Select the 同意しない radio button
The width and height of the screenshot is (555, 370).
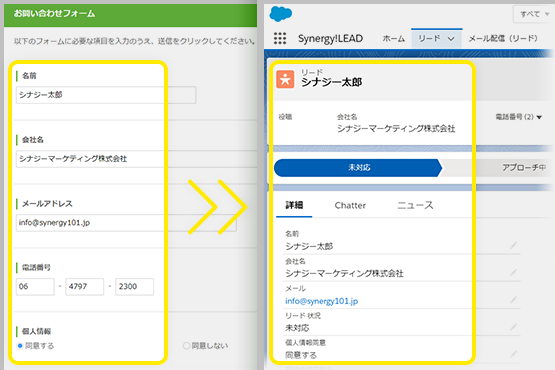[187, 346]
